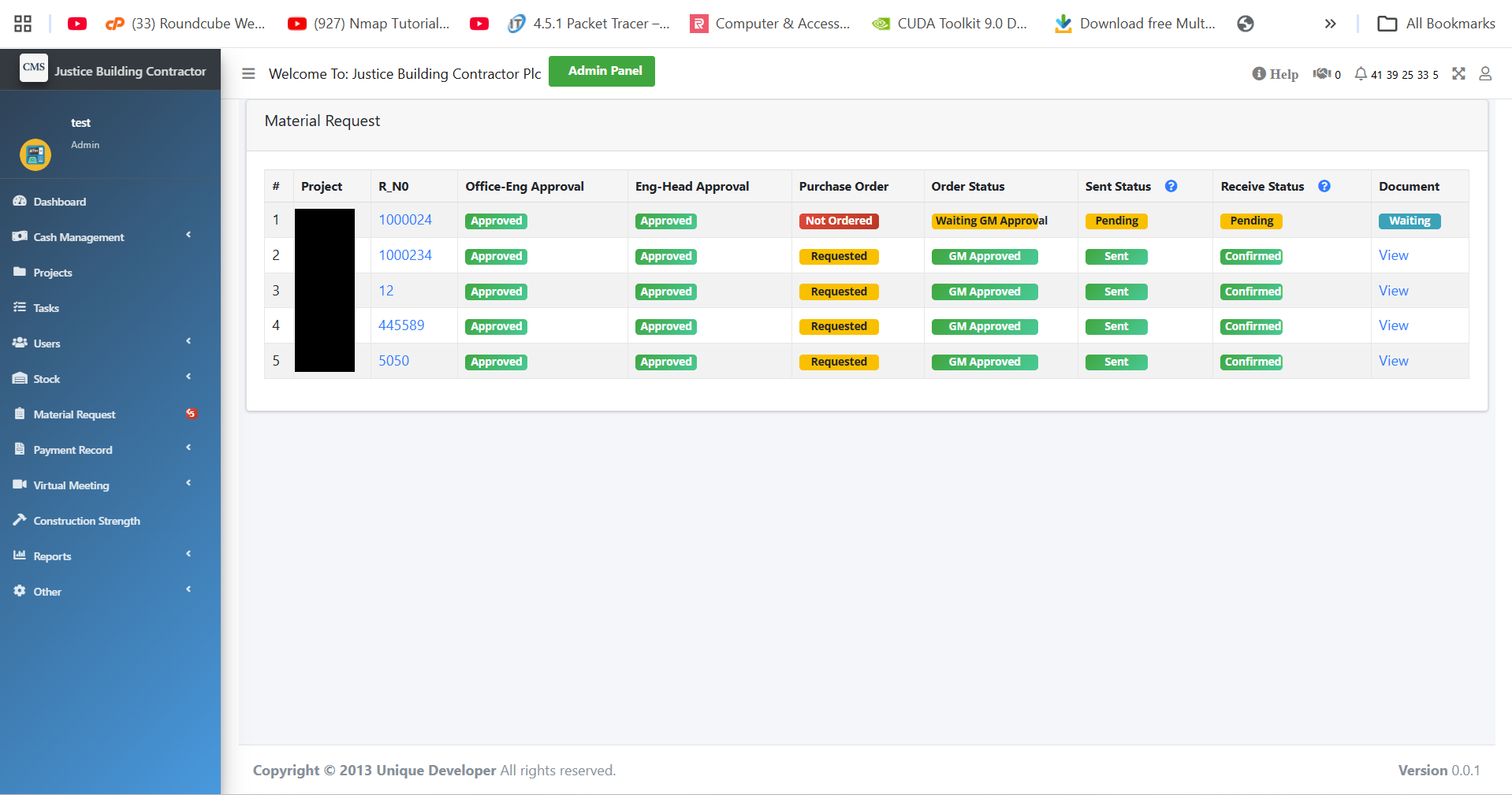This screenshot has width=1512, height=795.
Task: Click the Help info link
Action: click(1275, 74)
